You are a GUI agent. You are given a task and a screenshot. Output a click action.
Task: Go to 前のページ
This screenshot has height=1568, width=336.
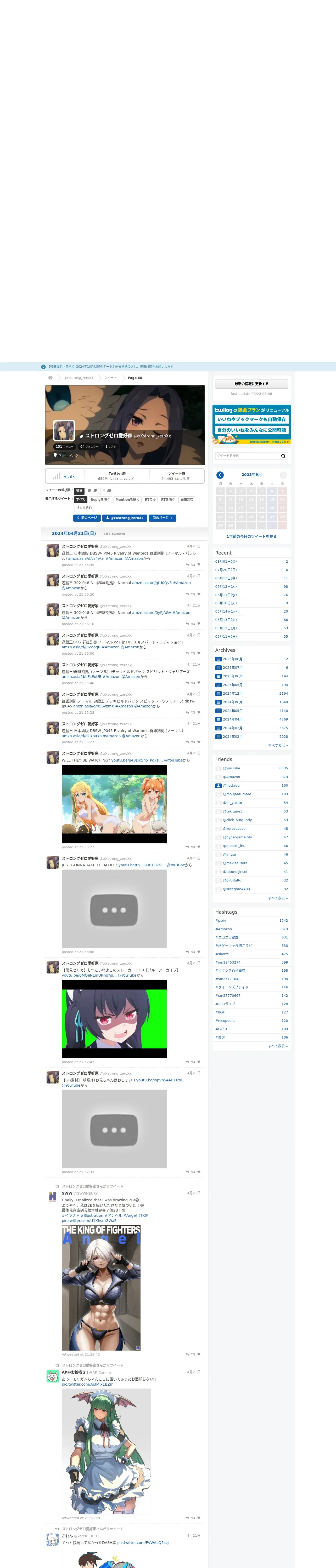pos(87,518)
